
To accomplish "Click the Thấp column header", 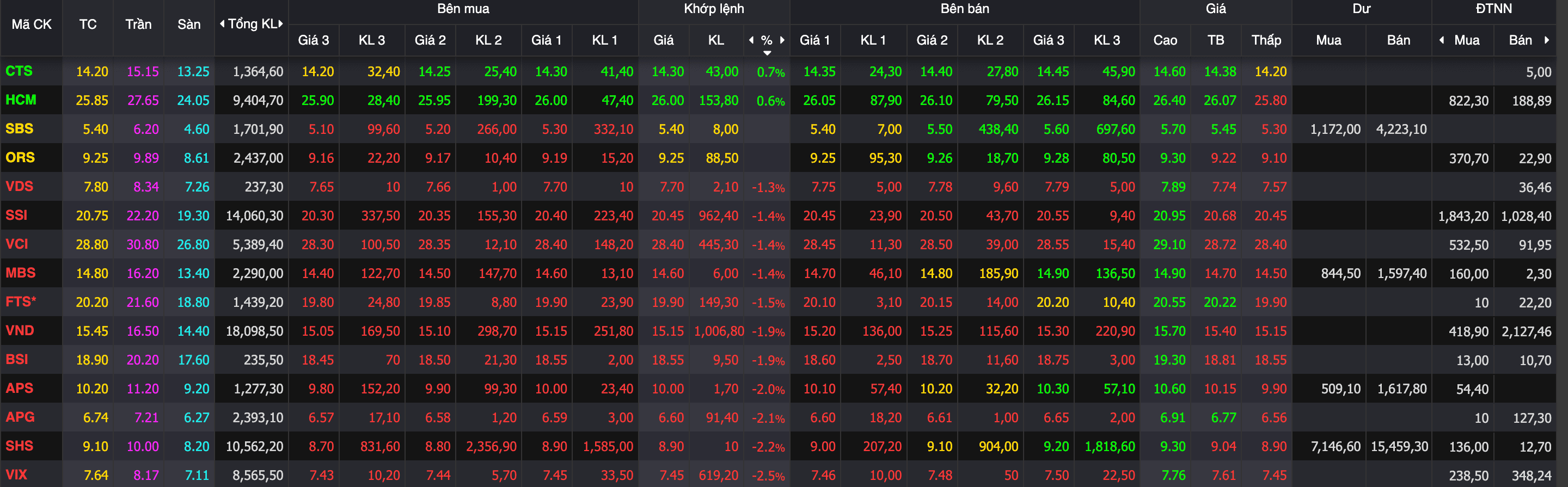I will tap(1266, 40).
